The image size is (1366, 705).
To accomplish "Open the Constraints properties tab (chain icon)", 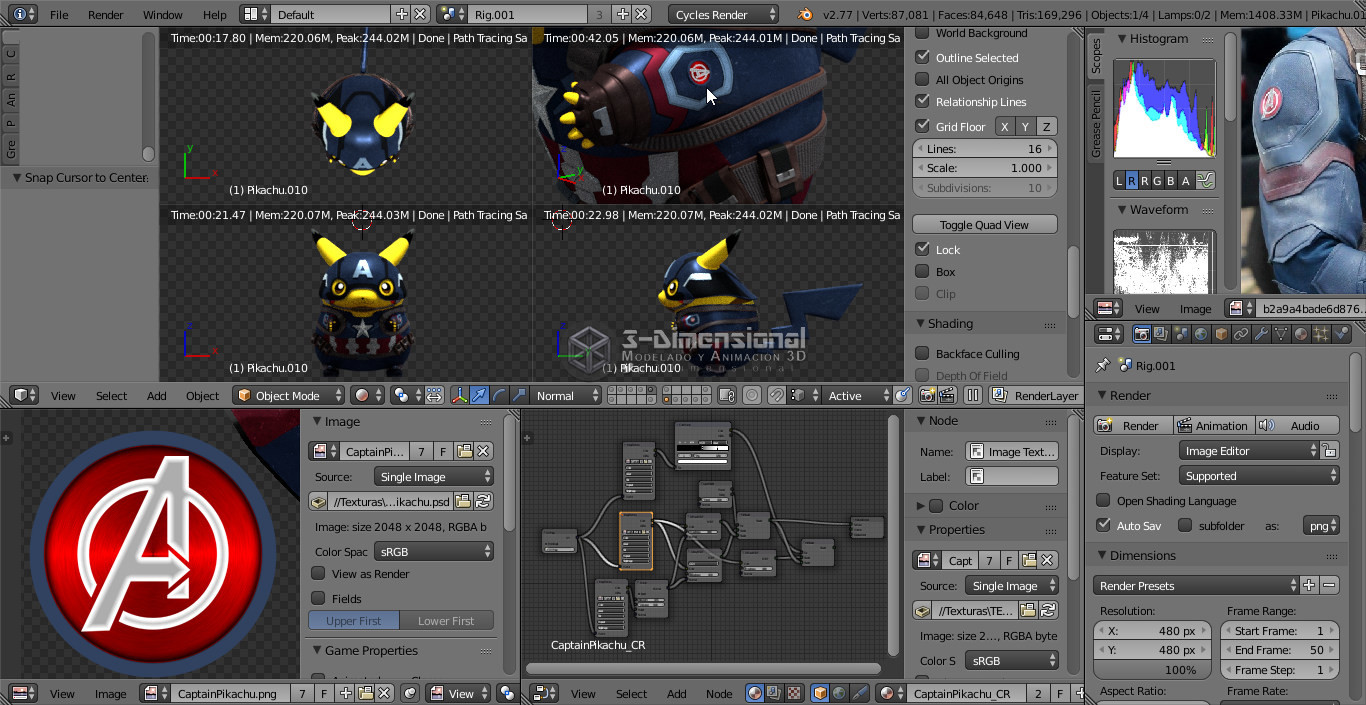I will pyautogui.click(x=1241, y=334).
